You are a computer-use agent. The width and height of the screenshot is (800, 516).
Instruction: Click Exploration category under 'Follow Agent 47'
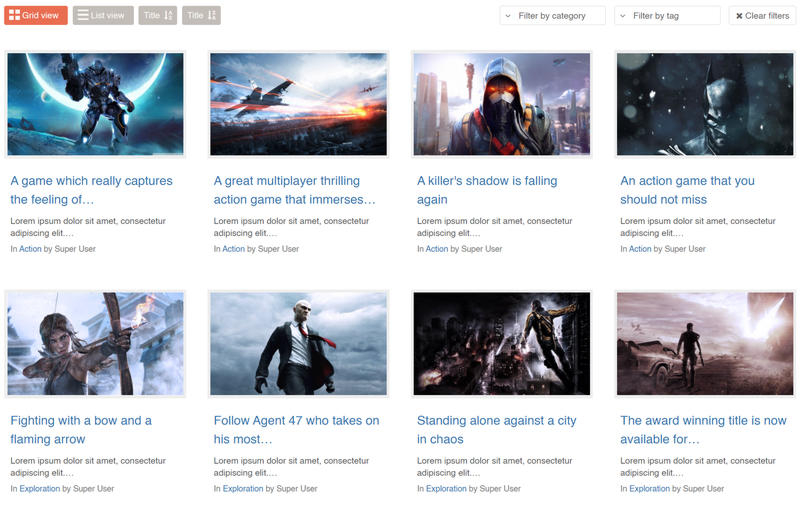click(243, 489)
